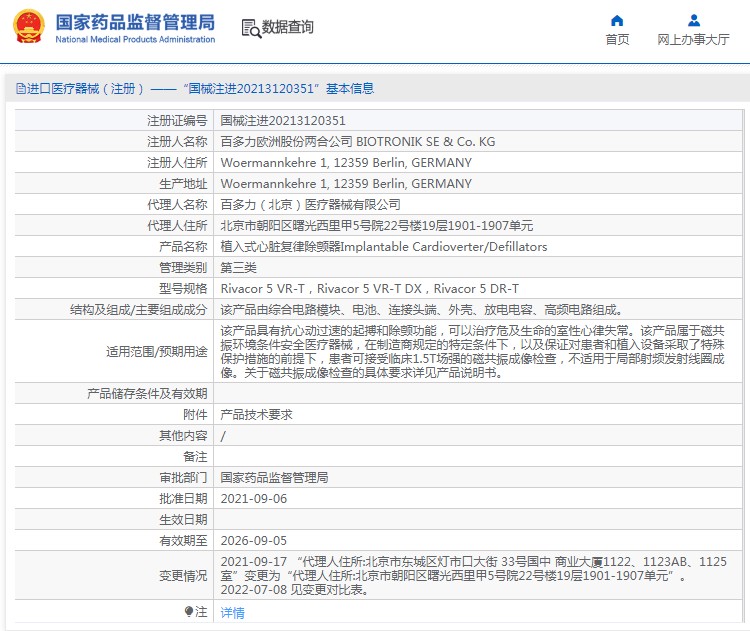Click the 生效日期 label
The height and width of the screenshot is (631, 750).
click(x=183, y=520)
